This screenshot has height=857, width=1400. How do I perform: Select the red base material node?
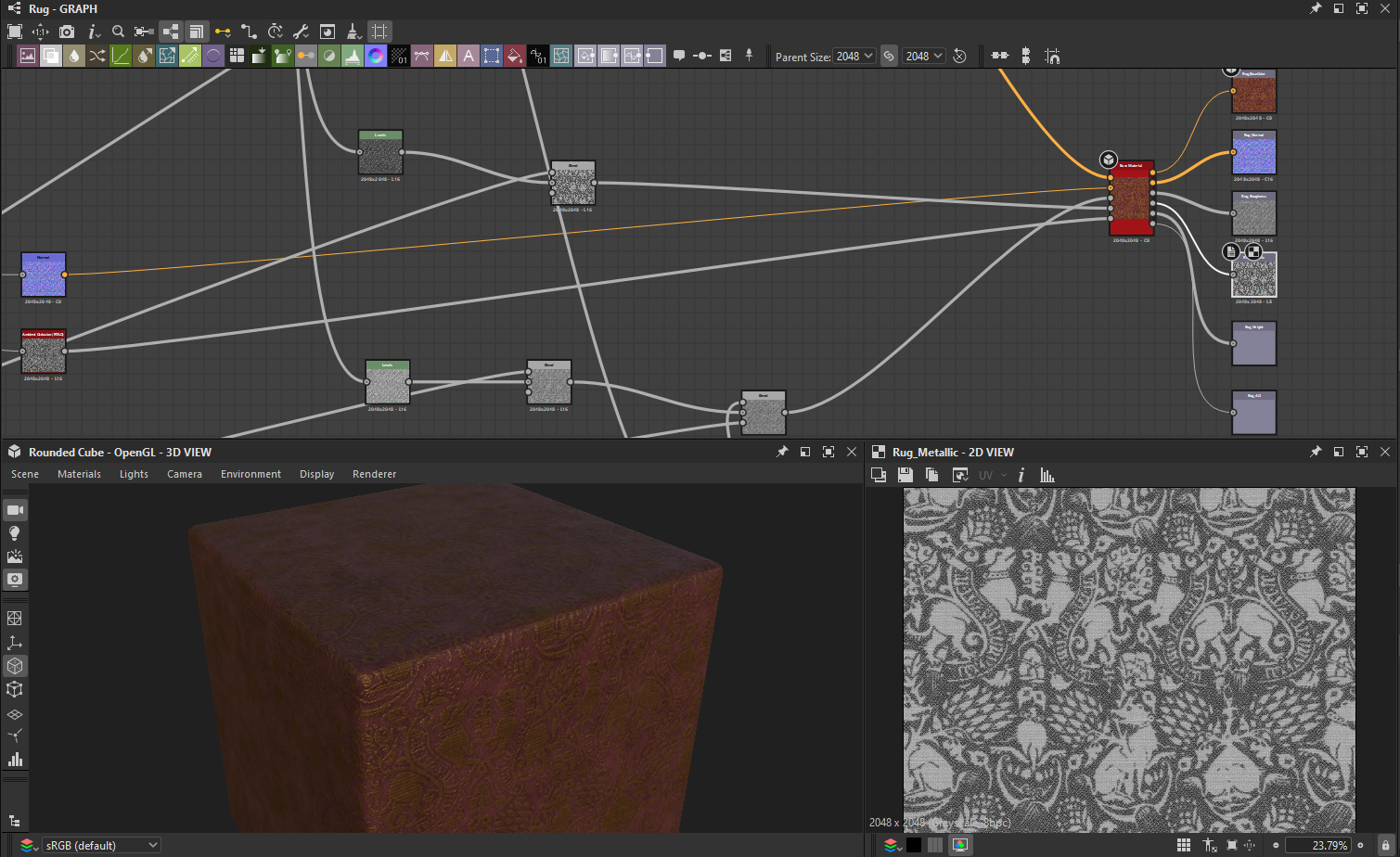pyautogui.click(x=1132, y=198)
